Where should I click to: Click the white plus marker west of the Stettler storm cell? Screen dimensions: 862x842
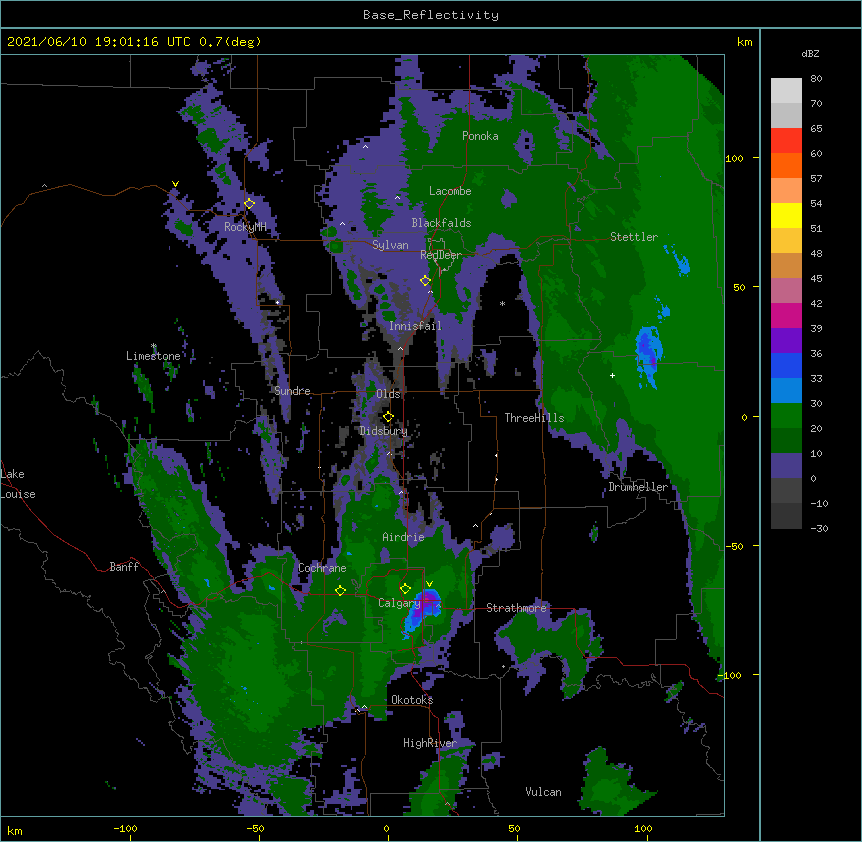(x=612, y=375)
